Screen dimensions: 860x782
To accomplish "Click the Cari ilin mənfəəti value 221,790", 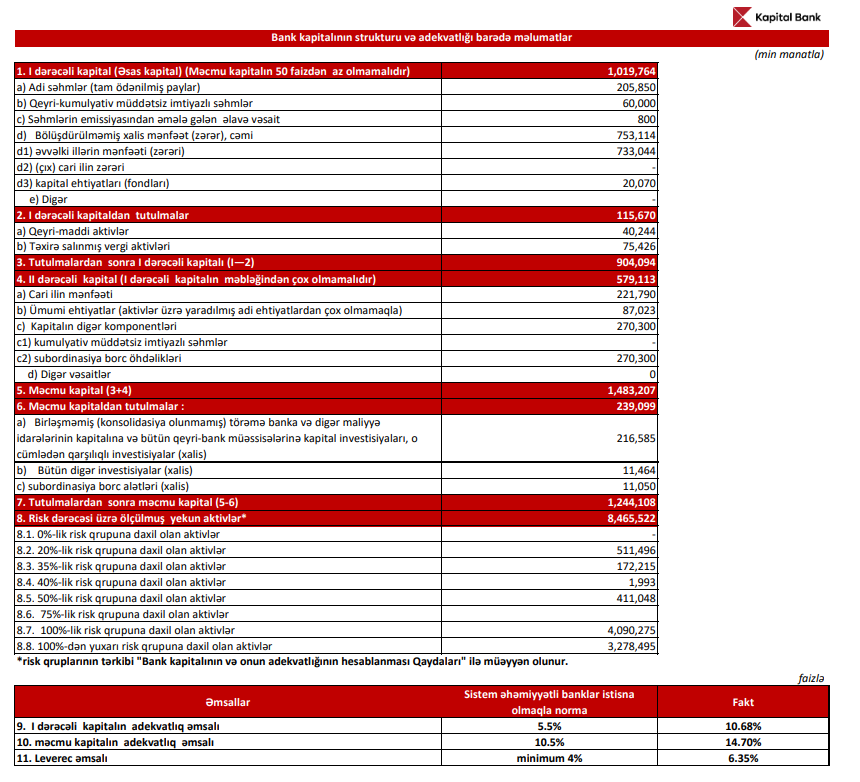I will 636,294.
